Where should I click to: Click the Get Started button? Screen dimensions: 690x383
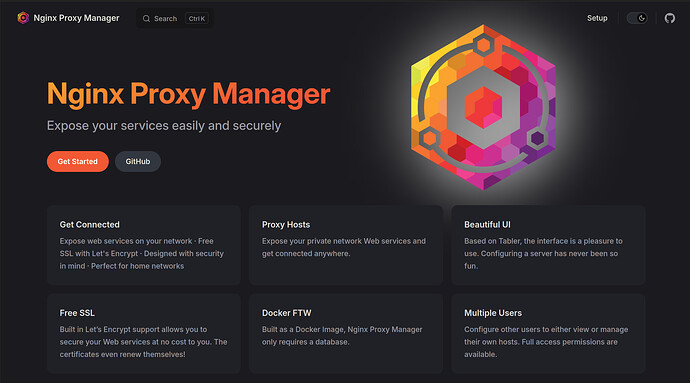77,162
